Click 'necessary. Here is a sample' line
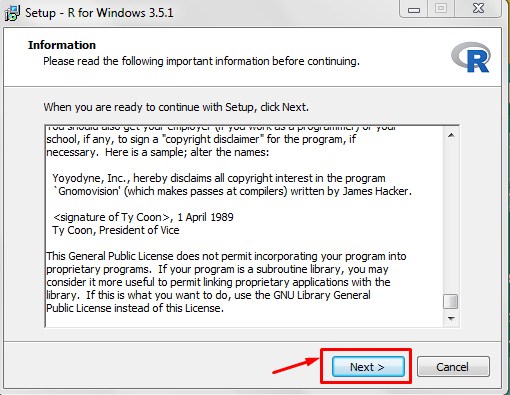 point(157,152)
